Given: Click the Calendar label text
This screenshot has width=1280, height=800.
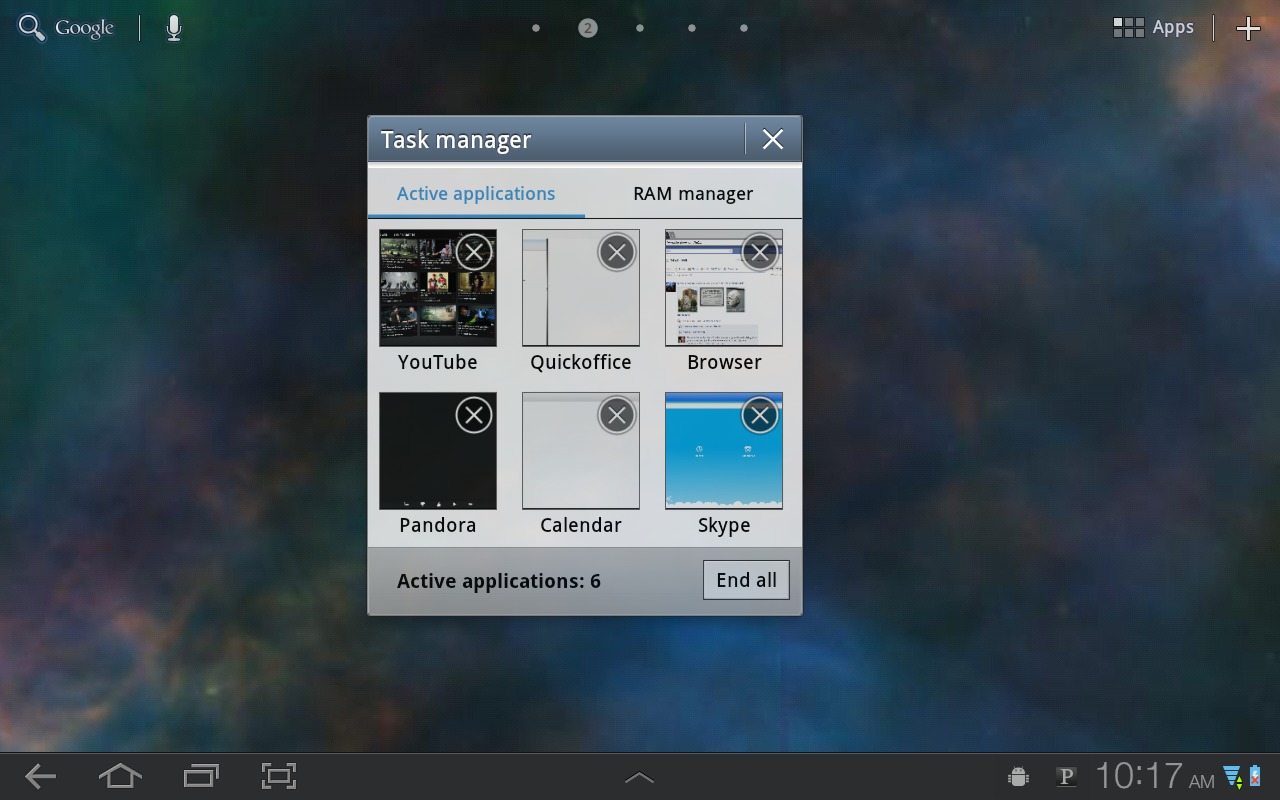Looking at the screenshot, I should click(x=581, y=525).
